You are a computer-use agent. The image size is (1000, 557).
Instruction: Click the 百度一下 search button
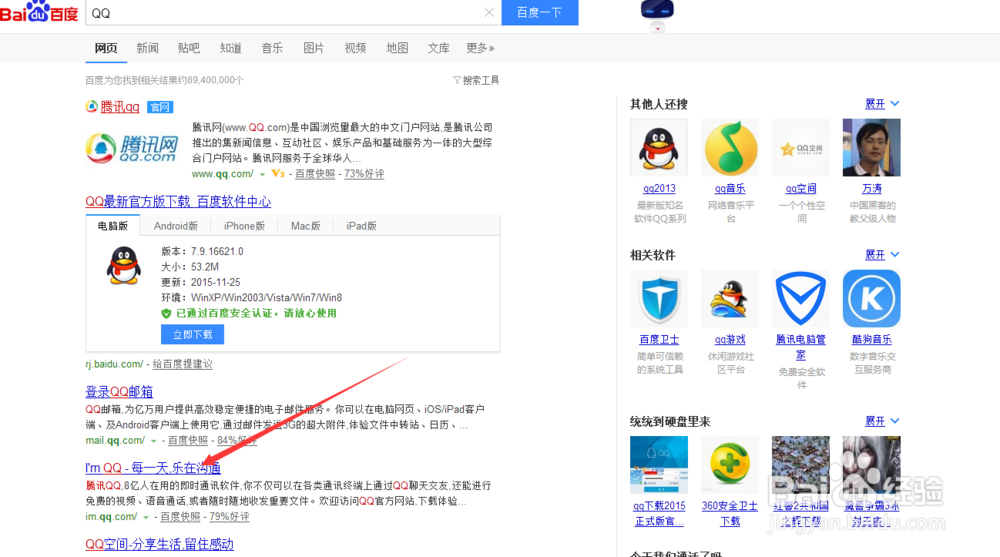[x=540, y=12]
